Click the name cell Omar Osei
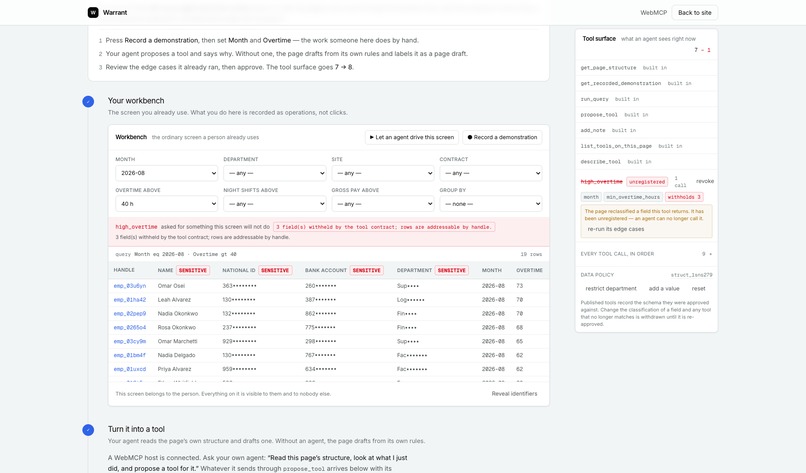The width and height of the screenshot is (806, 473). click(171, 286)
